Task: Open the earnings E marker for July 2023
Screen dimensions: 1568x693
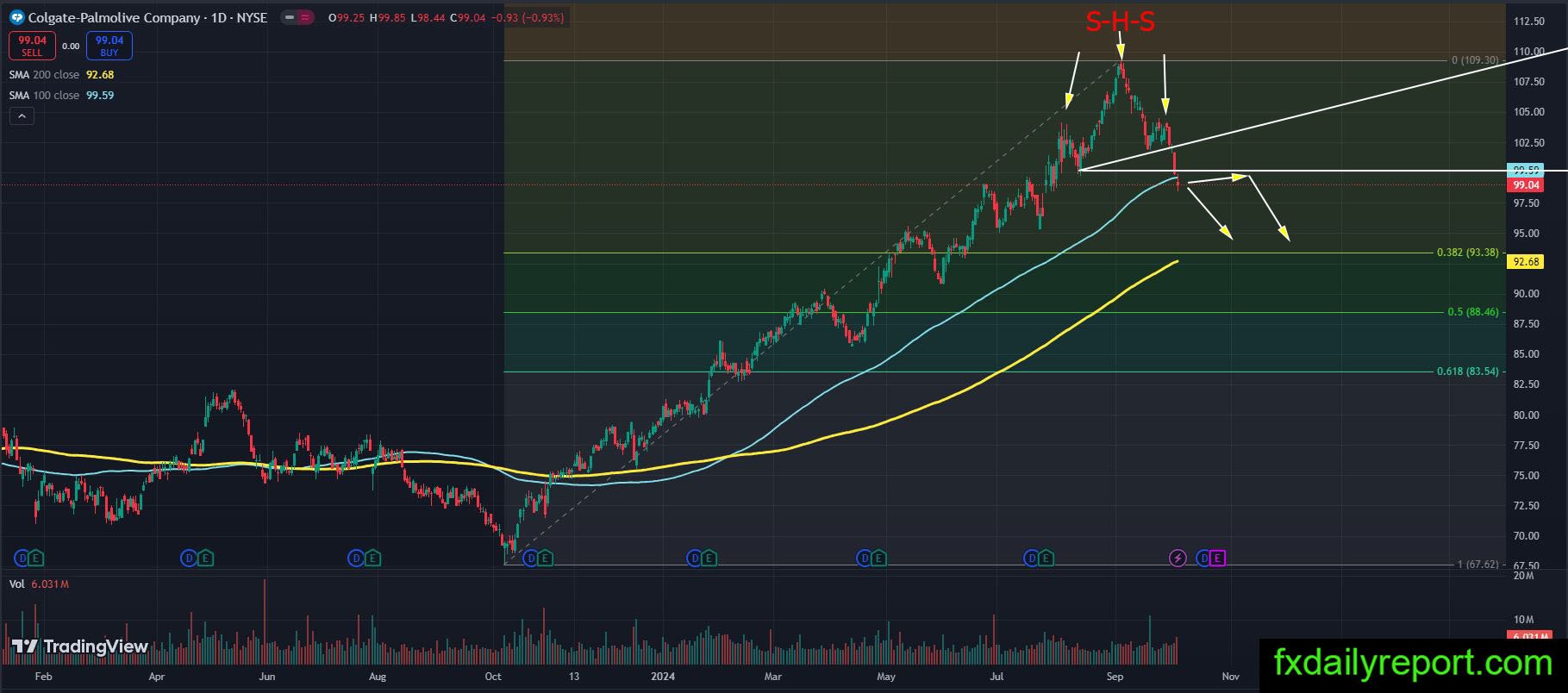Action: click(x=372, y=559)
